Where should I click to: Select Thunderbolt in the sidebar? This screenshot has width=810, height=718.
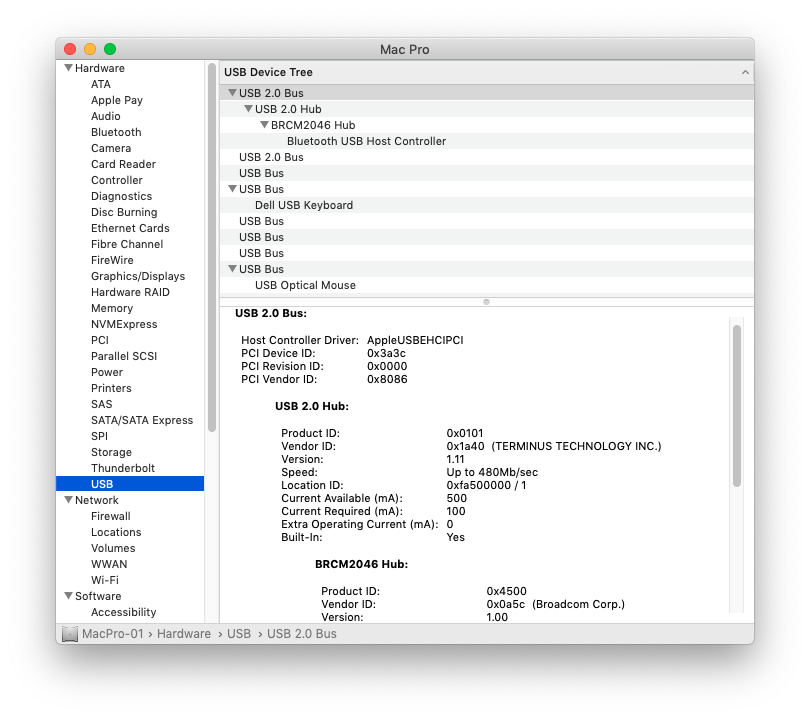coord(123,469)
